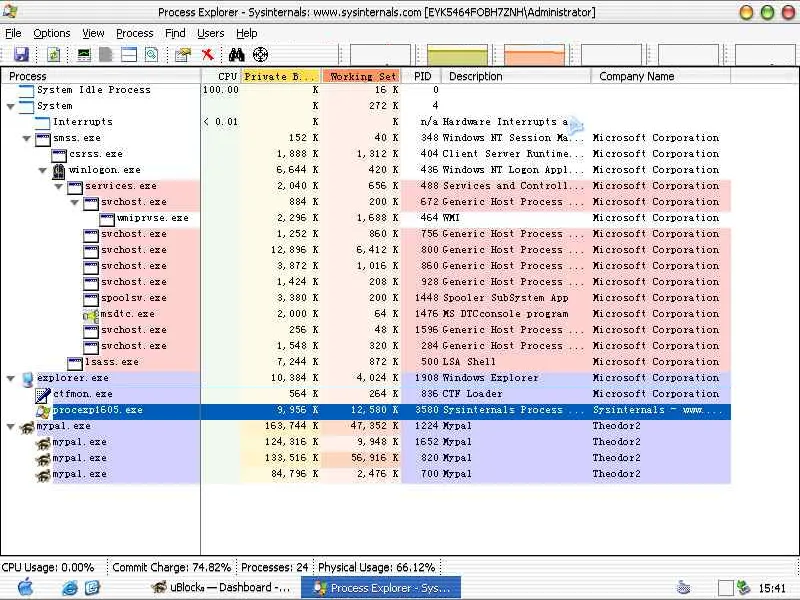
Task: Collapse the System process tree node
Action: click(x=11, y=107)
